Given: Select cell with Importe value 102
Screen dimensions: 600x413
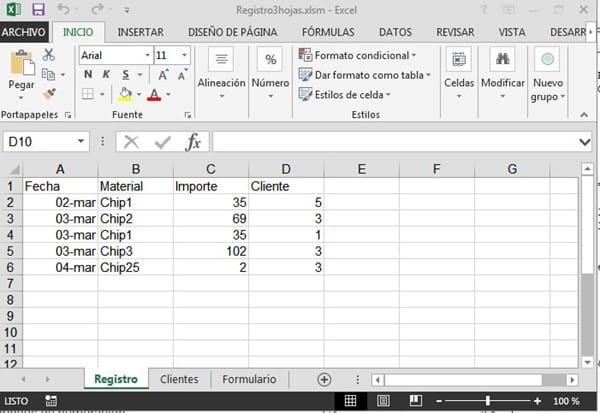Looking at the screenshot, I should click(x=211, y=251).
